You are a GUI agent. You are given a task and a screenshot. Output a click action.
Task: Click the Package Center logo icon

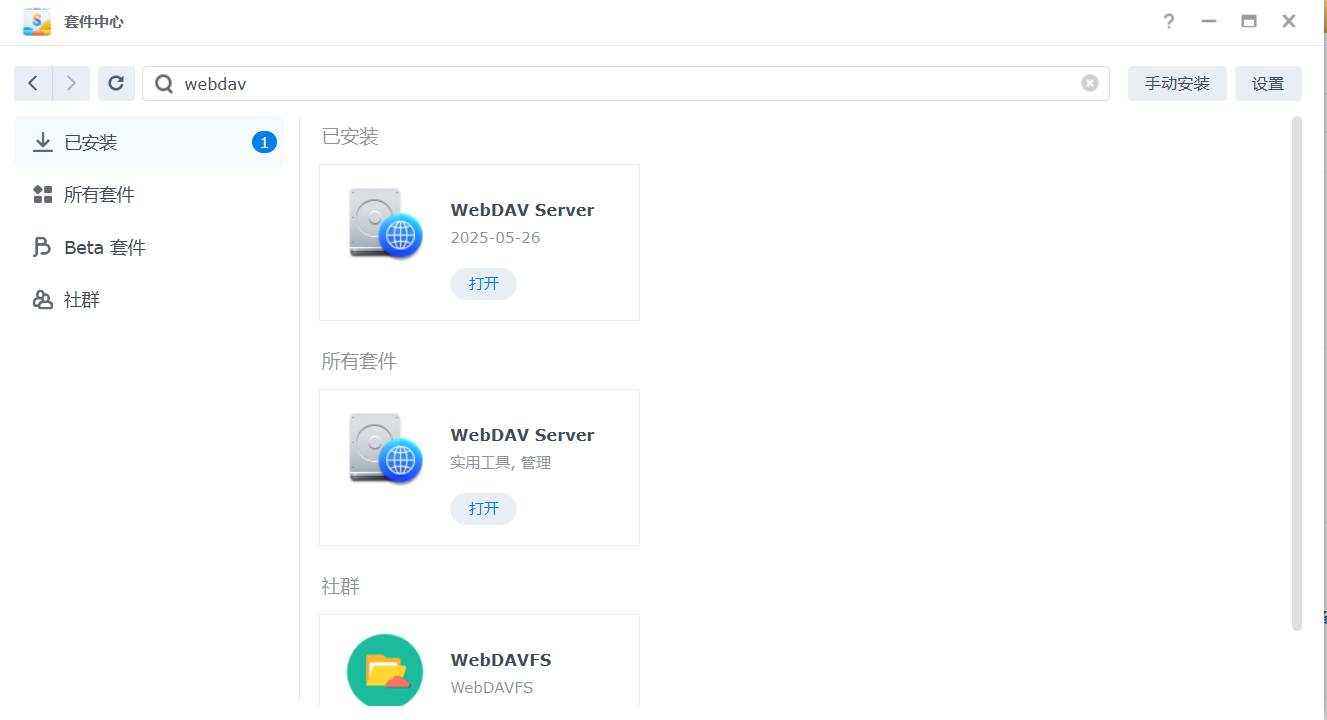(x=37, y=21)
